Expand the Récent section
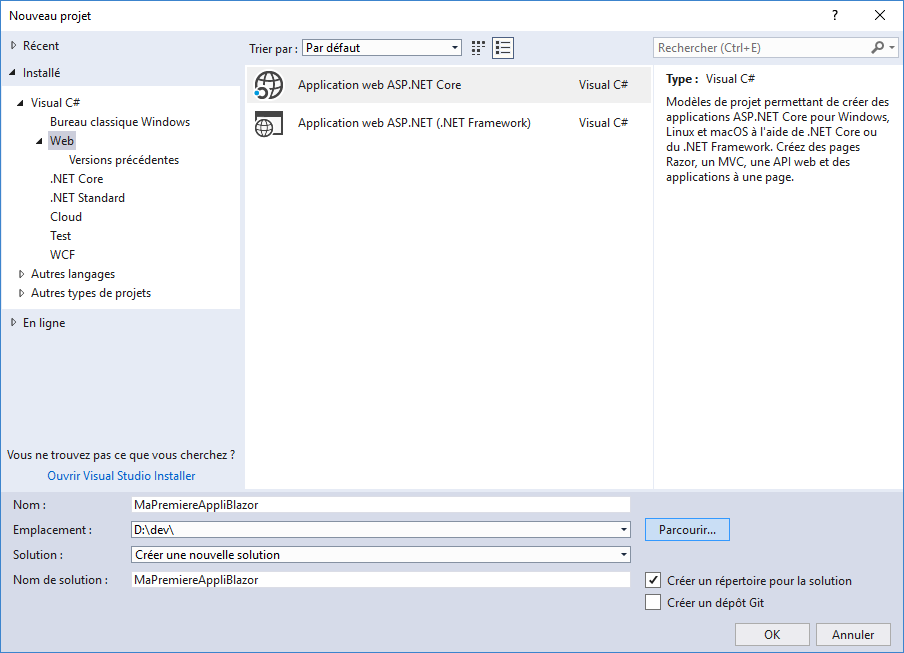 coord(14,46)
